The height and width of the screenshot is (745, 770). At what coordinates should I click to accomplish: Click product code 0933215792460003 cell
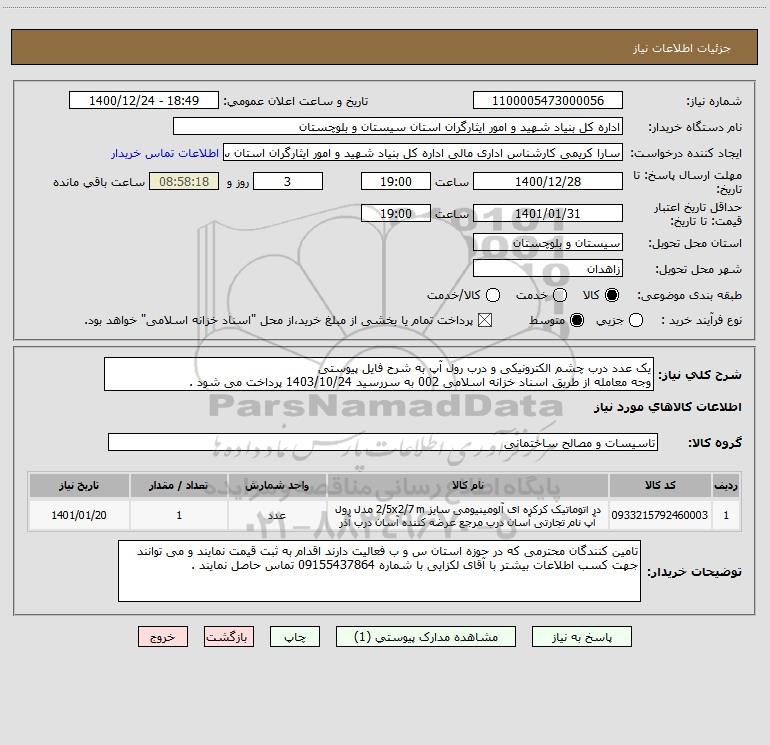click(660, 515)
